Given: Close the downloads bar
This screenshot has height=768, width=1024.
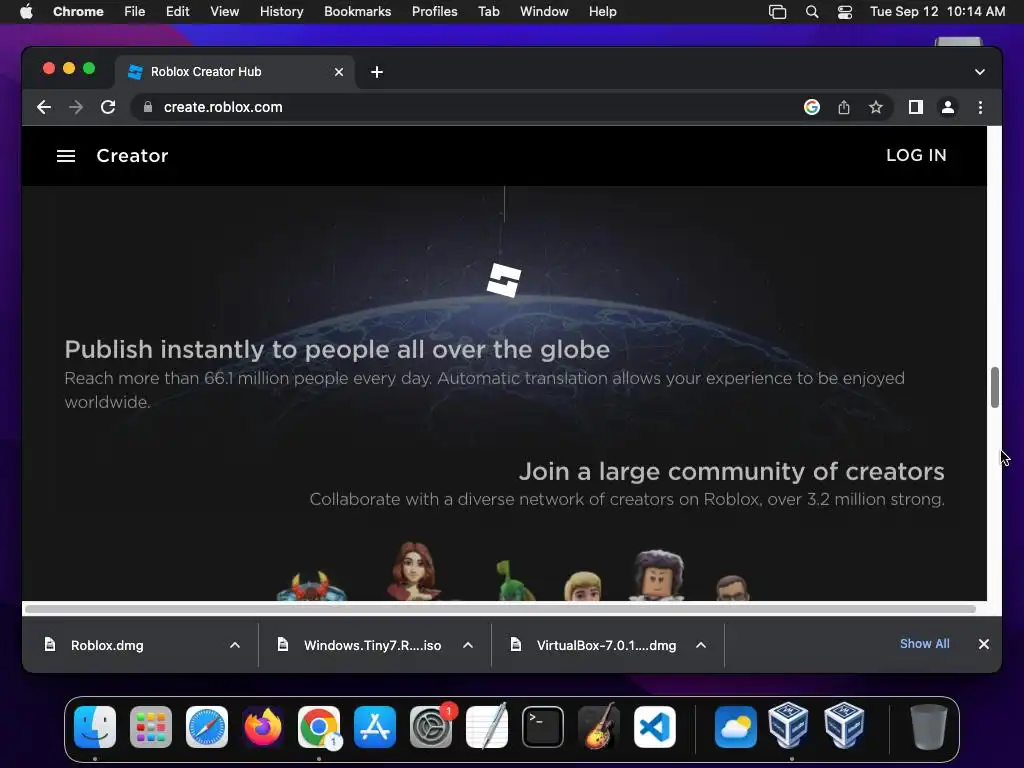Looking at the screenshot, I should click(x=984, y=644).
